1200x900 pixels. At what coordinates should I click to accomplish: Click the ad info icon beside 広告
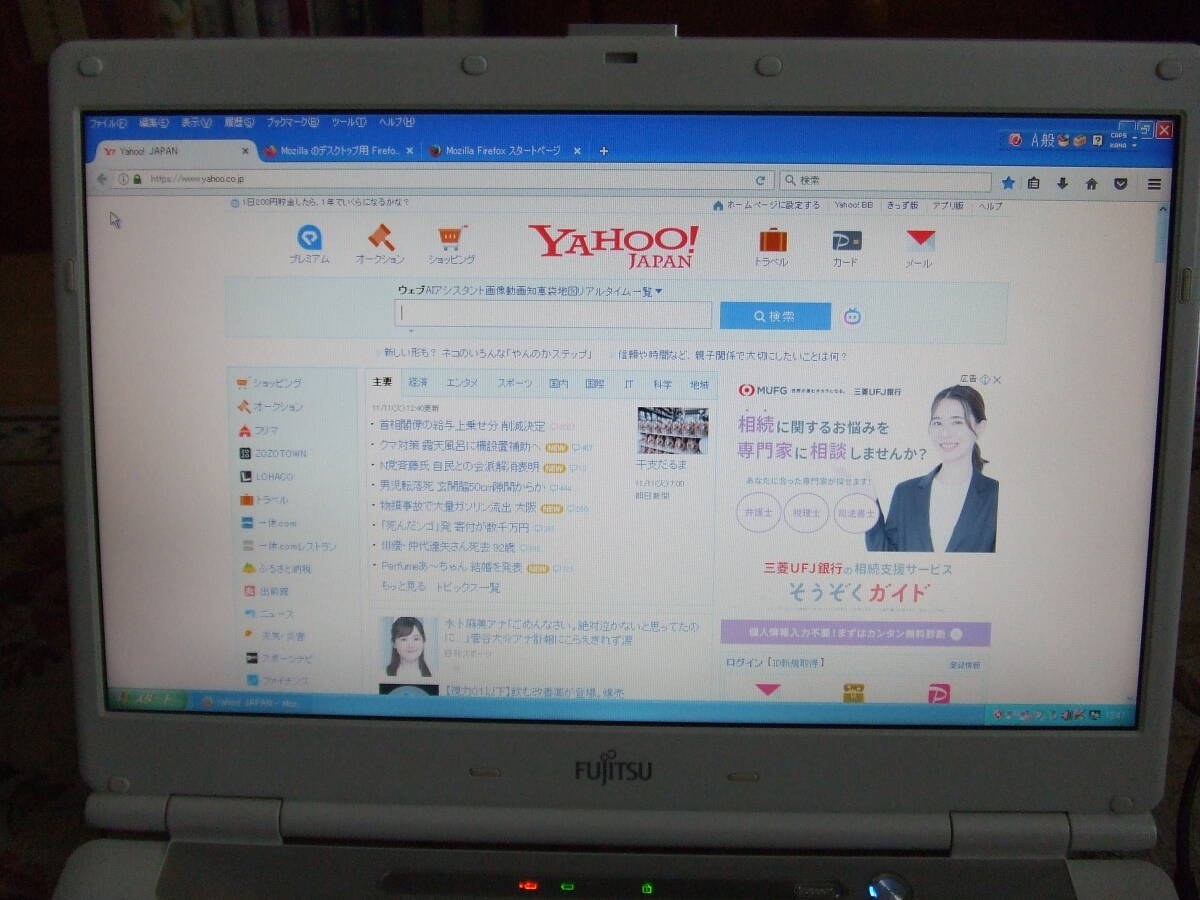coord(984,380)
